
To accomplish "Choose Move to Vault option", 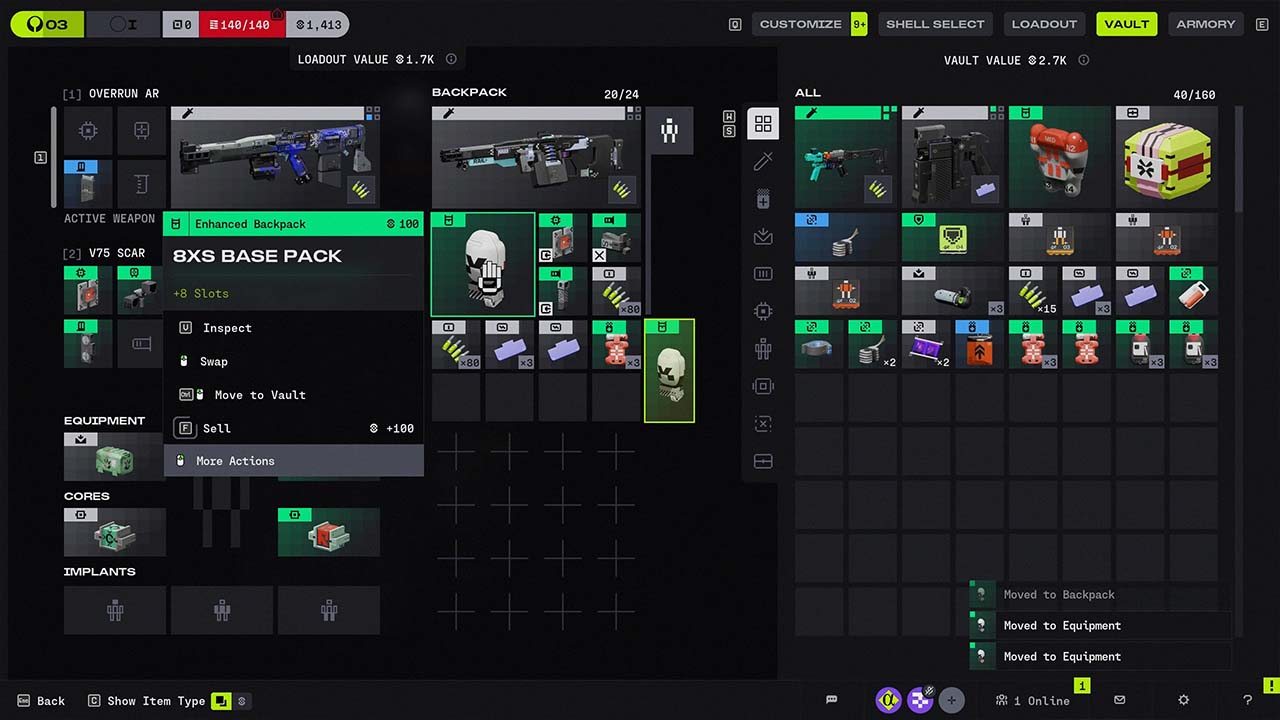I will tap(293, 395).
